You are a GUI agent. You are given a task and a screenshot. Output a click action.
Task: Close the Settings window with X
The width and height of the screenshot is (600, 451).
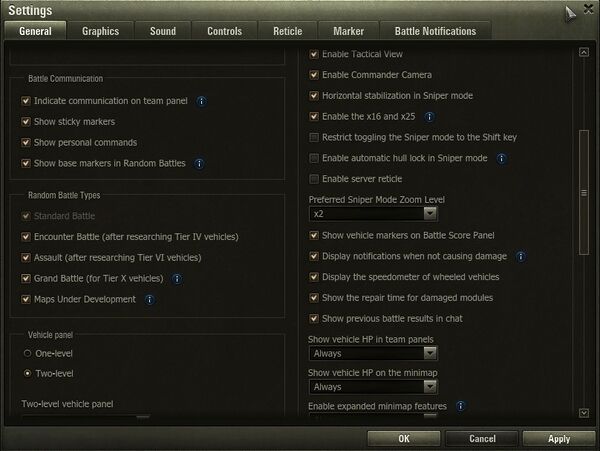pyautogui.click(x=589, y=9)
